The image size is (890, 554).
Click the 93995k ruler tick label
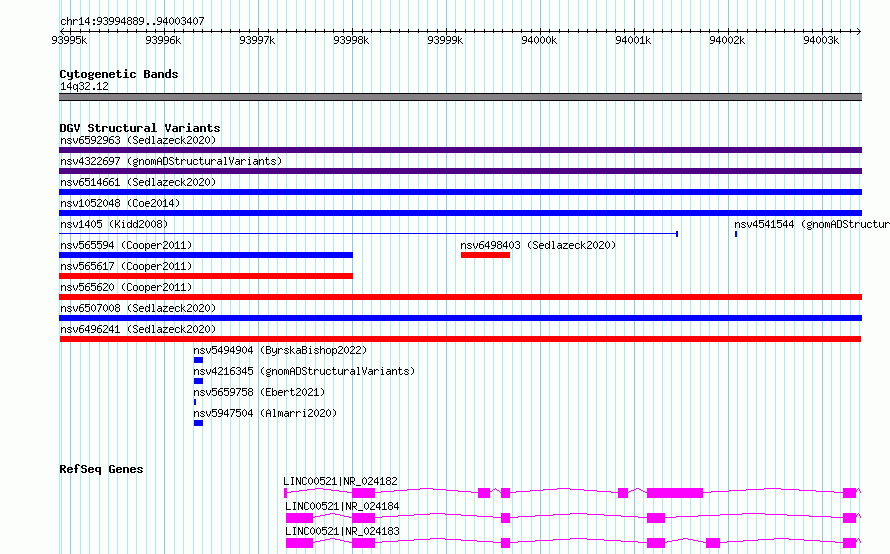tap(69, 40)
